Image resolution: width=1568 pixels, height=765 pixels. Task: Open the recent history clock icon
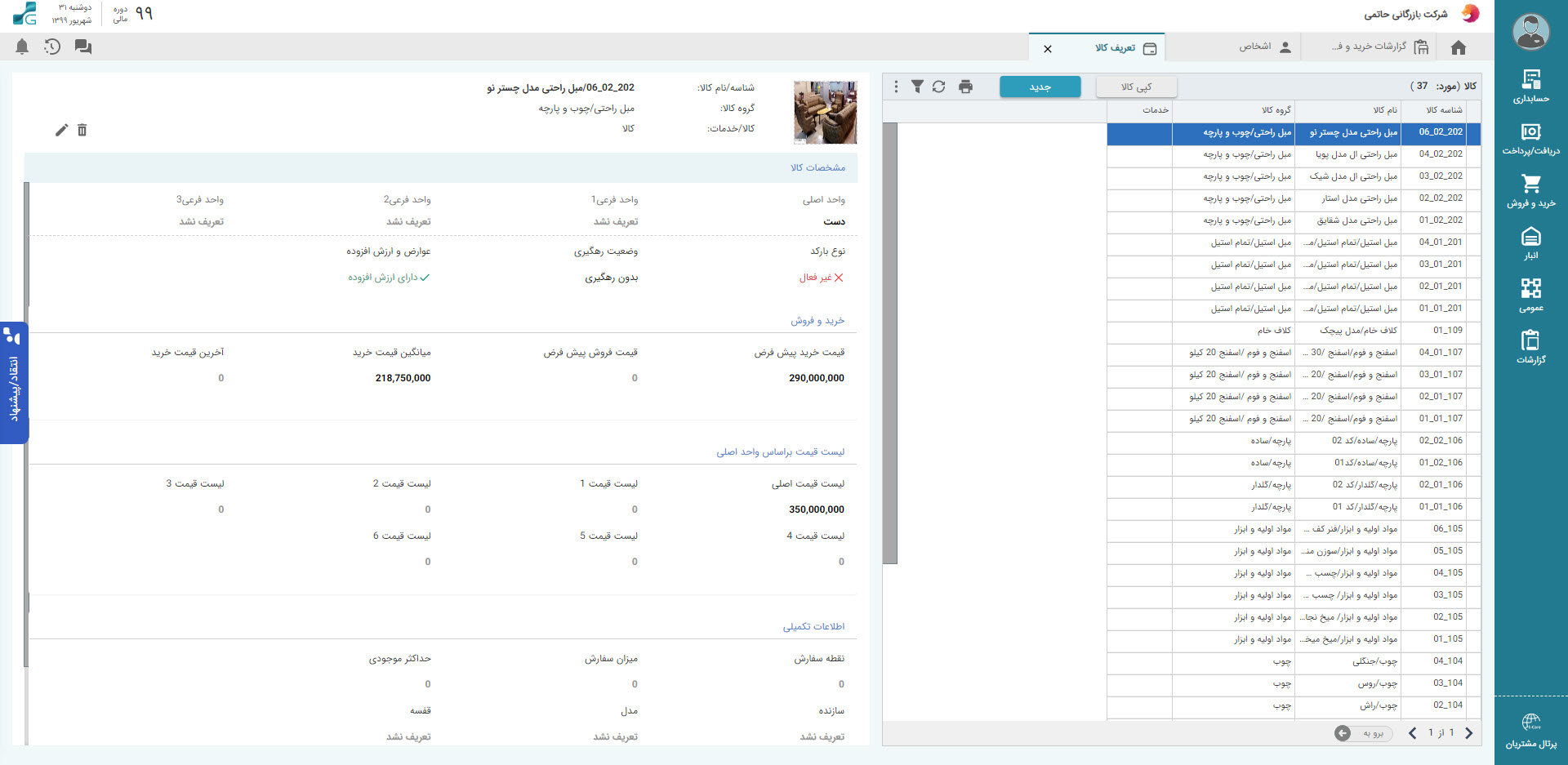coord(52,47)
